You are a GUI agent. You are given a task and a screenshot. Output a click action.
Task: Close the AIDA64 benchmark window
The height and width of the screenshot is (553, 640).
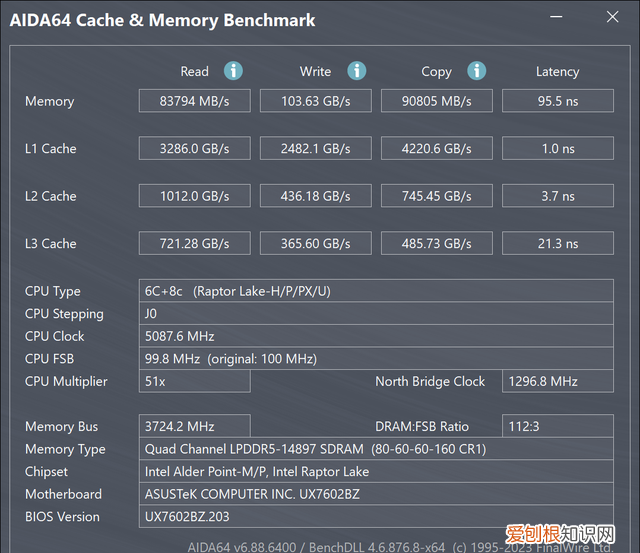[612, 18]
